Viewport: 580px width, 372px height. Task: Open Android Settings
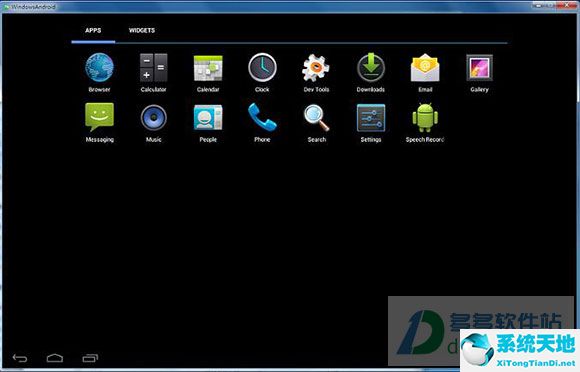point(371,122)
